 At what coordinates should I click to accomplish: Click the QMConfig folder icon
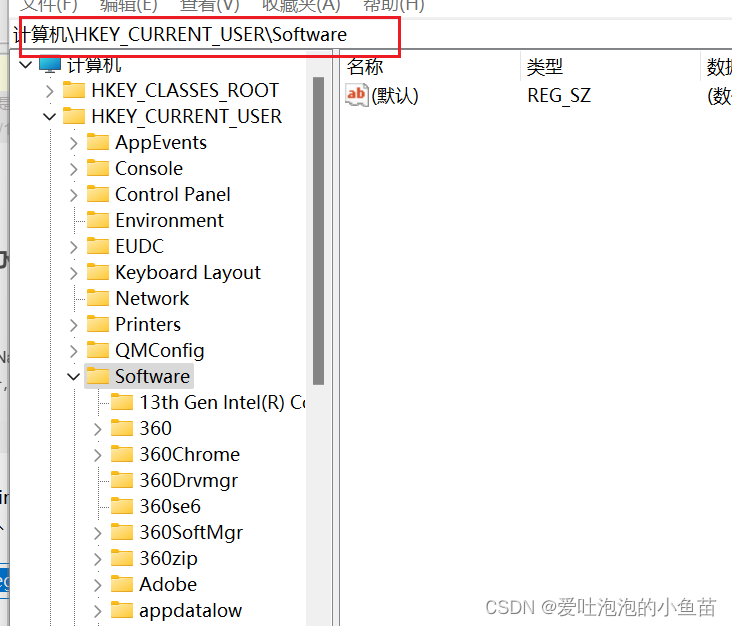98,350
